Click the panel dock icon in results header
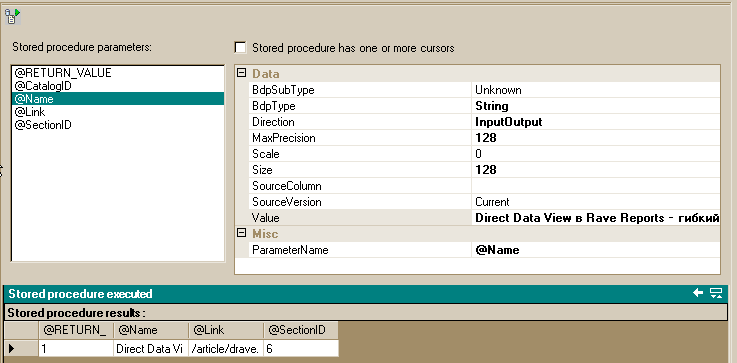 [x=715, y=293]
